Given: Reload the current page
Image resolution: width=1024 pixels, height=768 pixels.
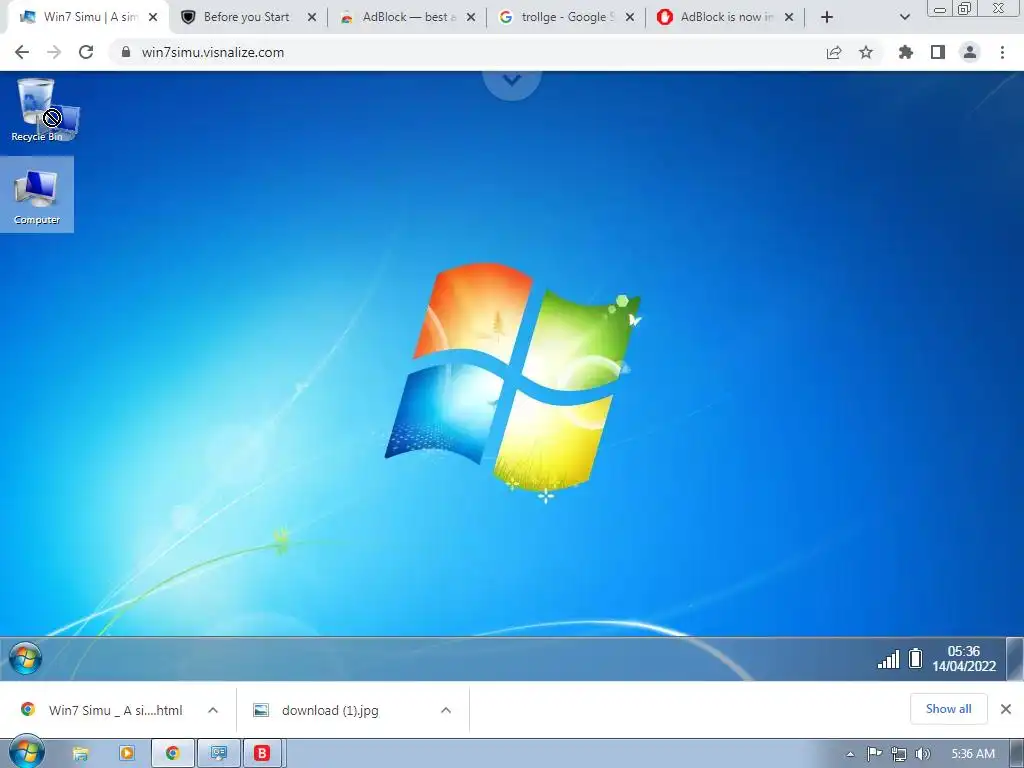Looking at the screenshot, I should 86,52.
